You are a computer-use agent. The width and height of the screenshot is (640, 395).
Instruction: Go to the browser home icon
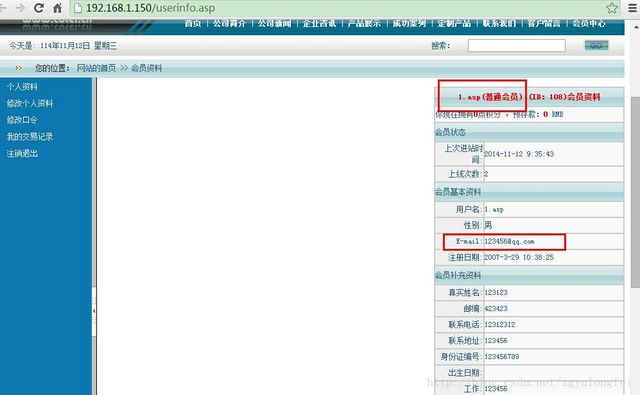[58, 8]
